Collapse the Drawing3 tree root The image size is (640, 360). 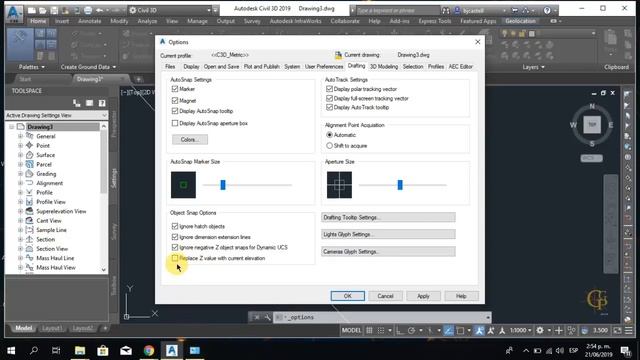(x=11, y=127)
